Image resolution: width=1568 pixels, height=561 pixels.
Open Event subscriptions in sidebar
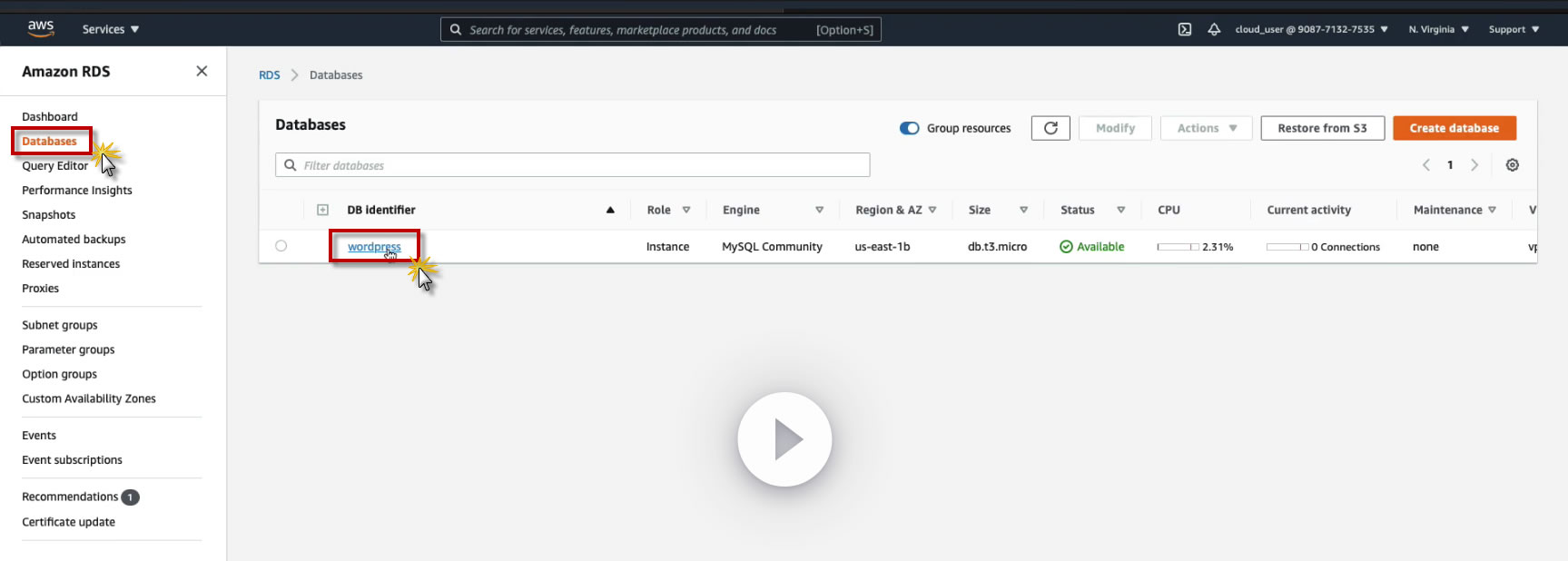click(x=72, y=460)
